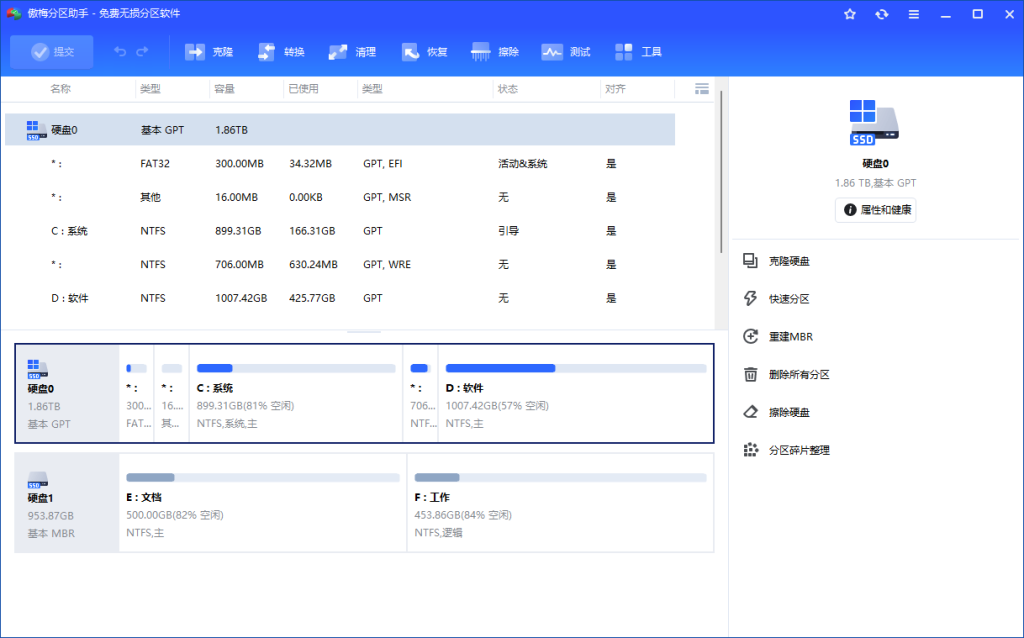
Task: Choose Clone Disk (克隆硬盘) in side panel
Action: (788, 261)
